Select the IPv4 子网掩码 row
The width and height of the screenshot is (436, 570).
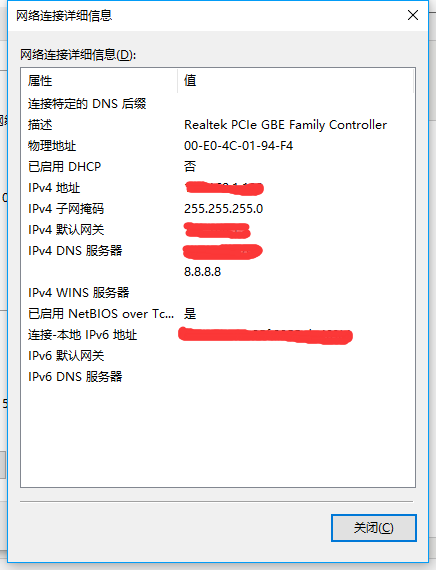pos(218,209)
